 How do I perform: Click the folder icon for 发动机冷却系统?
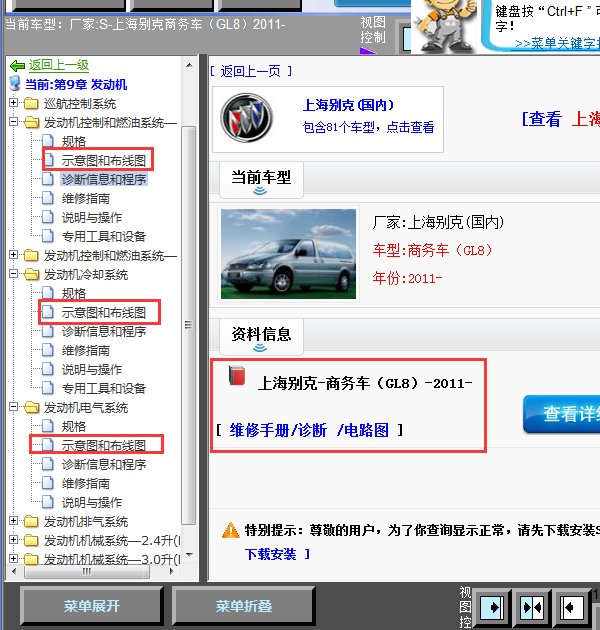click(x=31, y=274)
